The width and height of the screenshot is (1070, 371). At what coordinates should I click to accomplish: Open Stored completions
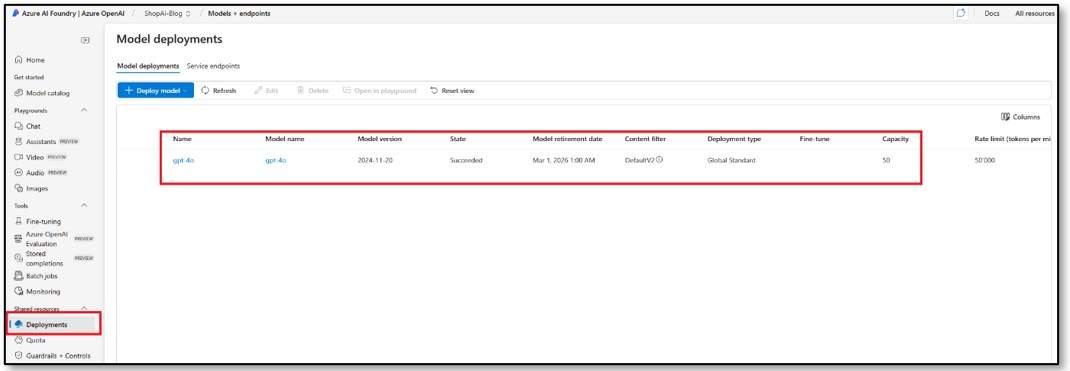tap(53, 258)
